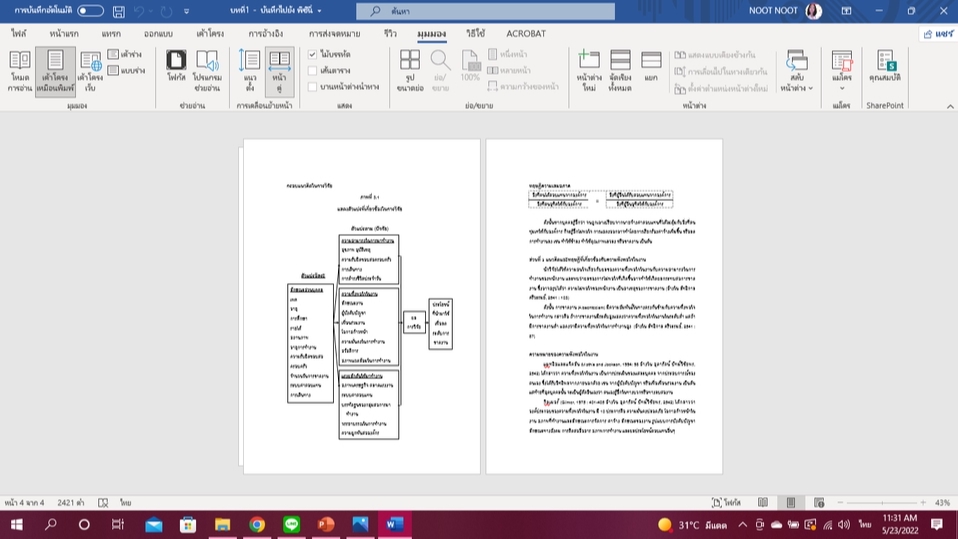
Task: Open the Insert tab
Action: [x=111, y=34]
